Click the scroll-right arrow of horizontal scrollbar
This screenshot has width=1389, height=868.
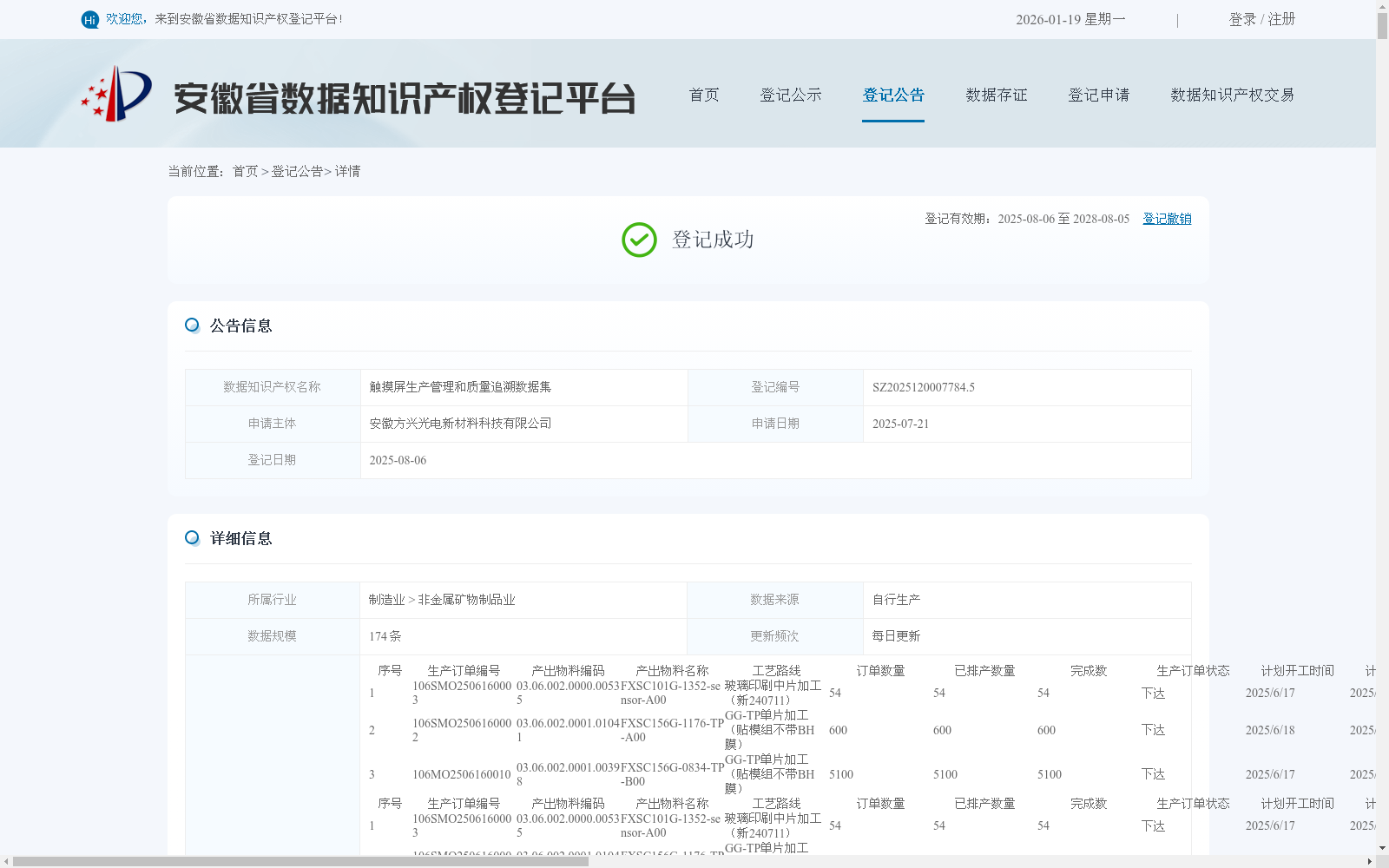1370,861
